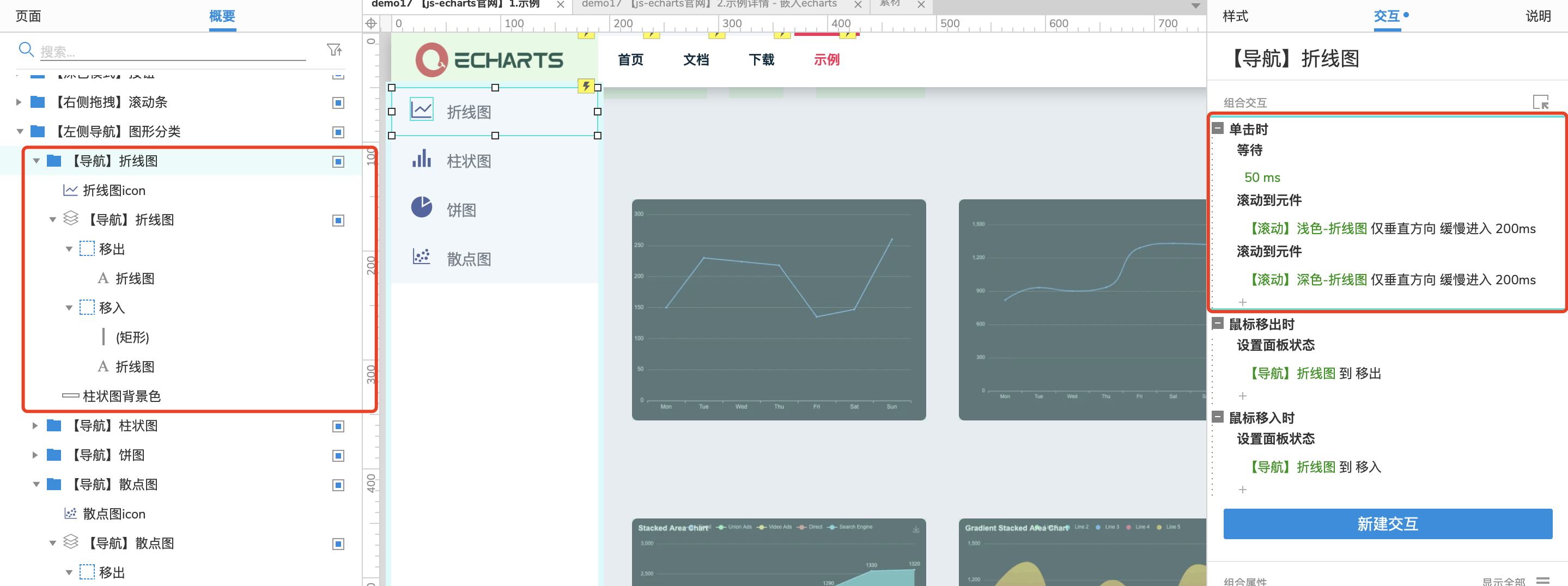The width and height of the screenshot is (1568, 586).
Task: Collapse the 【左侧导航】图形分类 folder
Action: (x=20, y=131)
